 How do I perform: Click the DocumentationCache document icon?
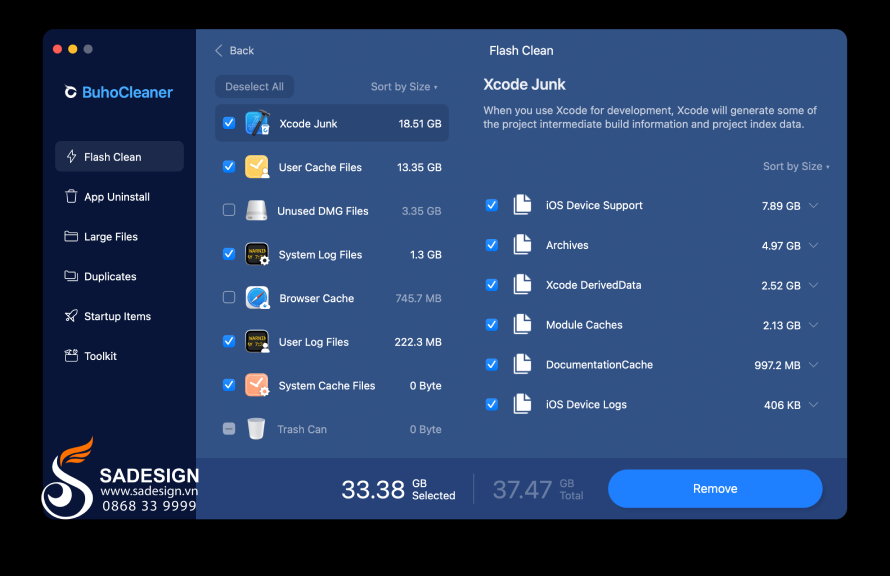(x=522, y=364)
